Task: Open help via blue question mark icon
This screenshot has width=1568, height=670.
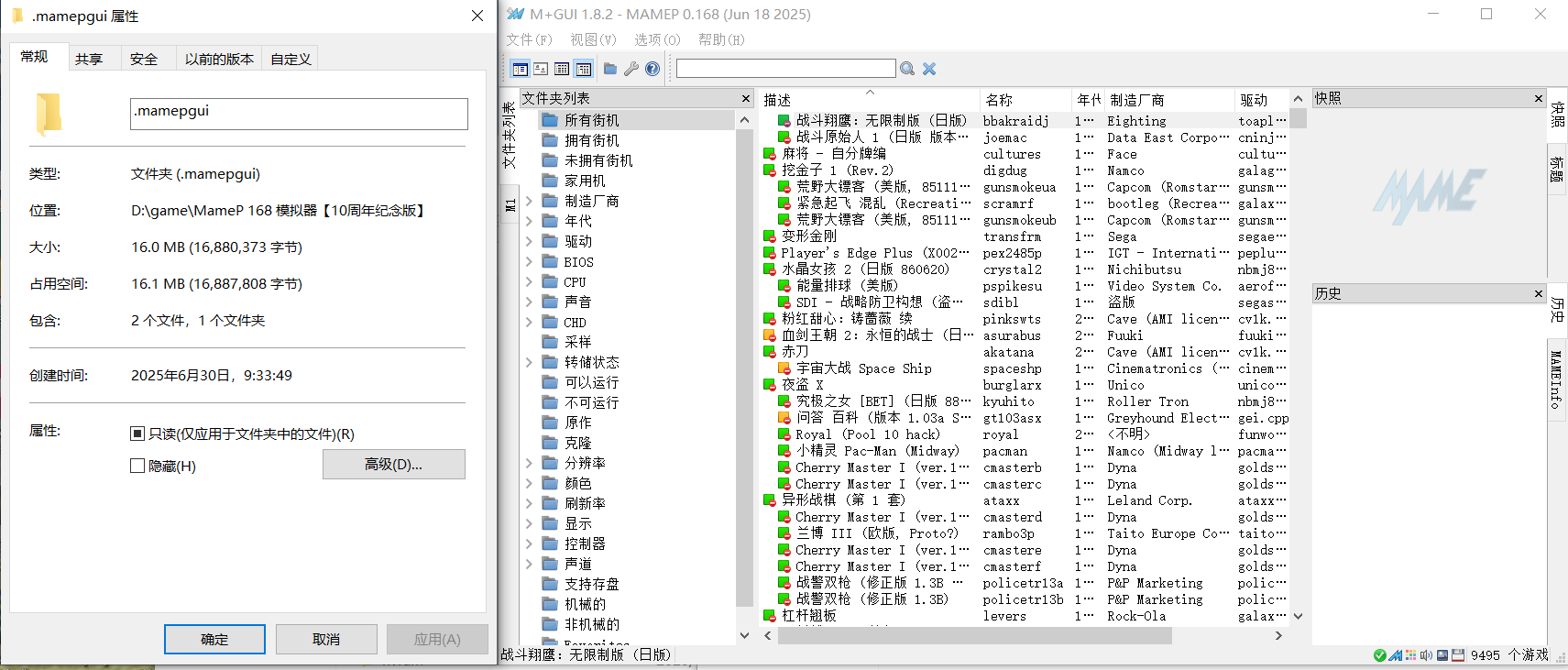Action: tap(652, 69)
